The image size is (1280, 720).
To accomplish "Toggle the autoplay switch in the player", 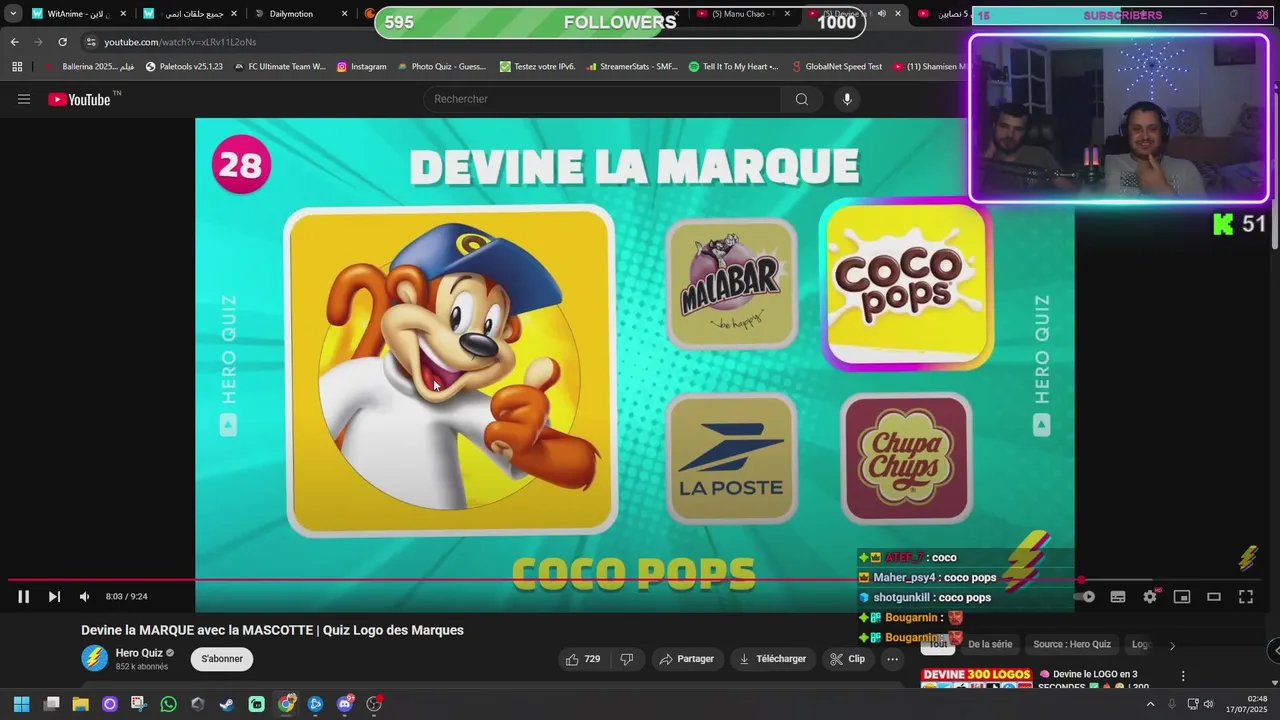I will [x=1085, y=597].
